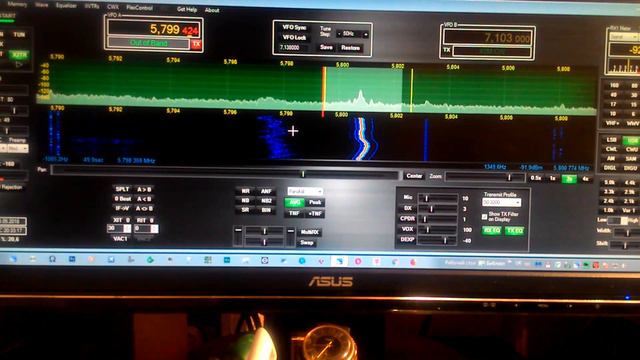The image size is (640, 360).
Task: Open the FlexControl menu
Action: tap(139, 7)
